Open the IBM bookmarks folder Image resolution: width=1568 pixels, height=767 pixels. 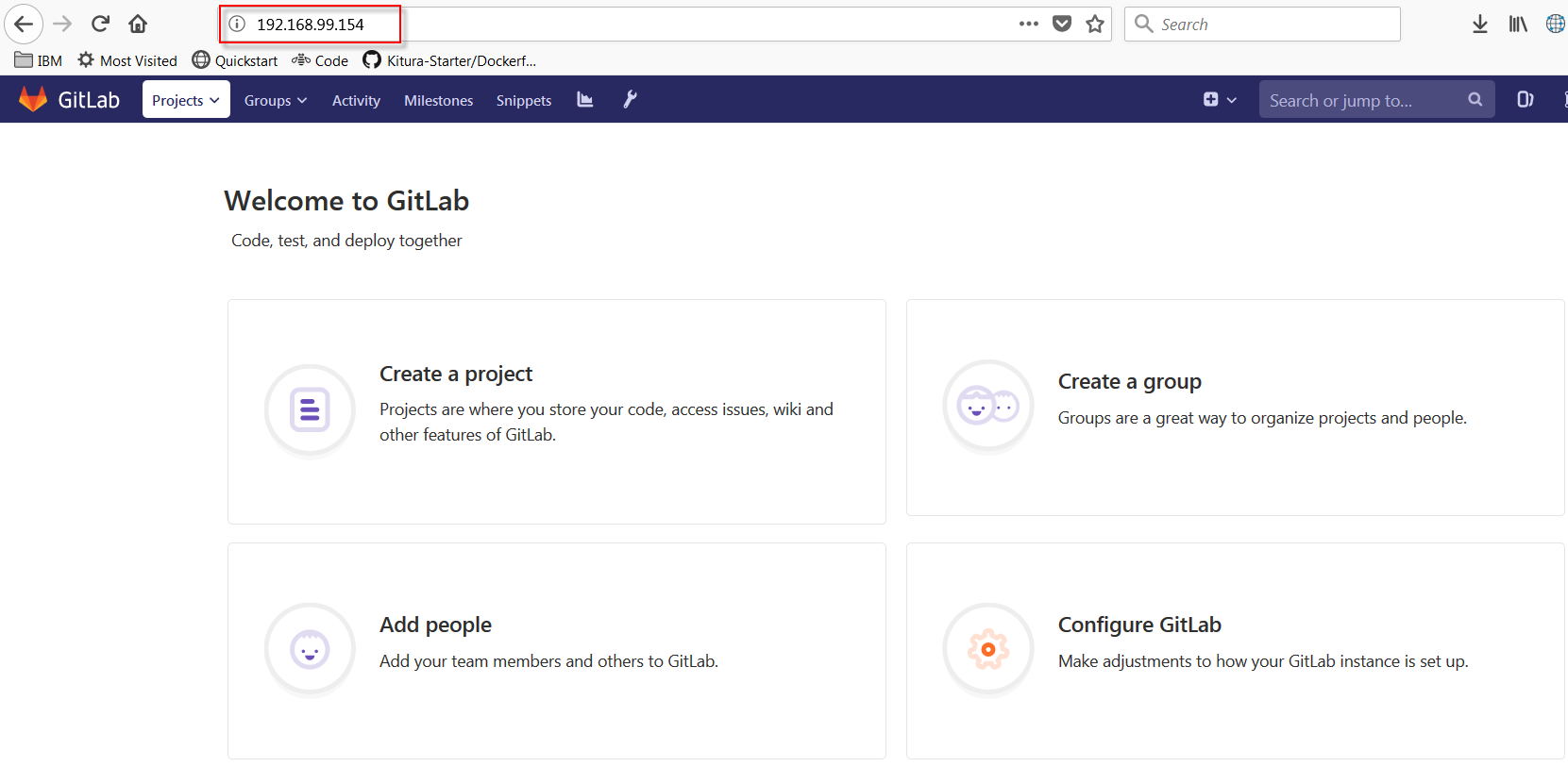(x=39, y=60)
